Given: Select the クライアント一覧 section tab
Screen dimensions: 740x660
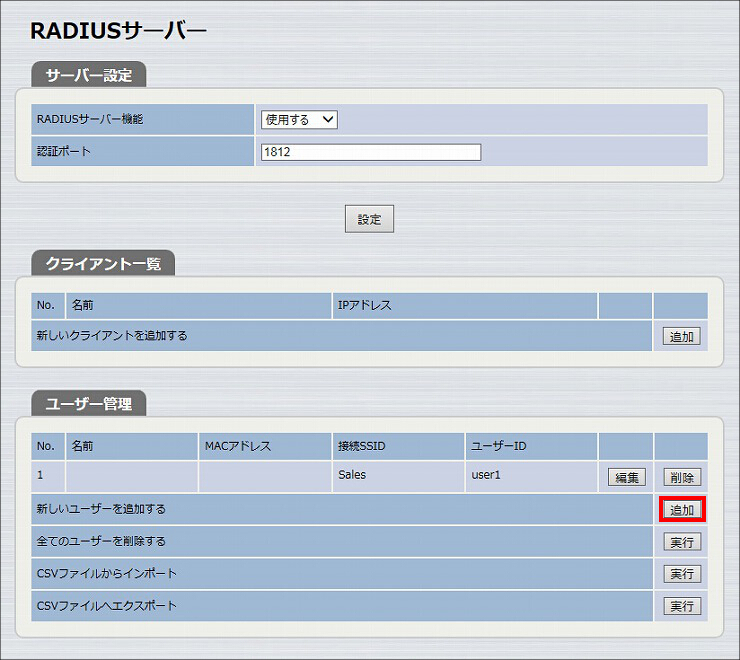Looking at the screenshot, I should 103,263.
